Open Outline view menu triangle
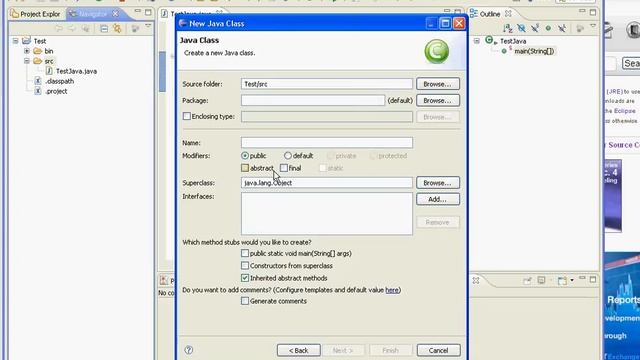 coord(593,27)
